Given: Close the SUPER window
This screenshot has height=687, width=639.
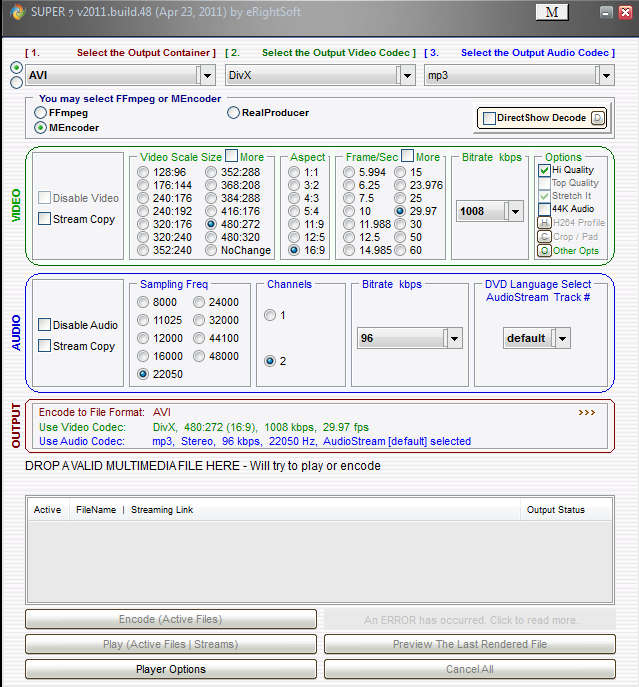Looking at the screenshot, I should click(x=625, y=13).
